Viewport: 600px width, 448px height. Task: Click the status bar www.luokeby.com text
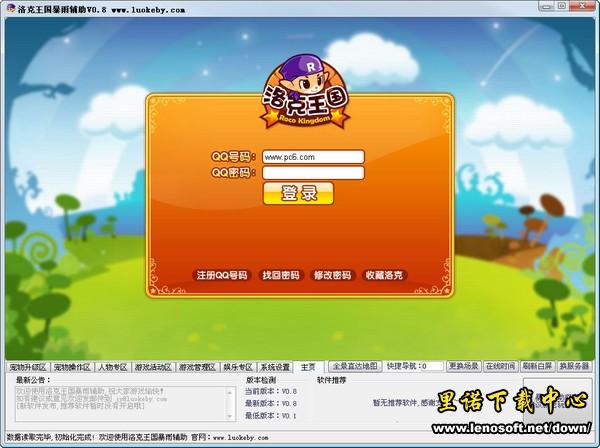[240, 437]
